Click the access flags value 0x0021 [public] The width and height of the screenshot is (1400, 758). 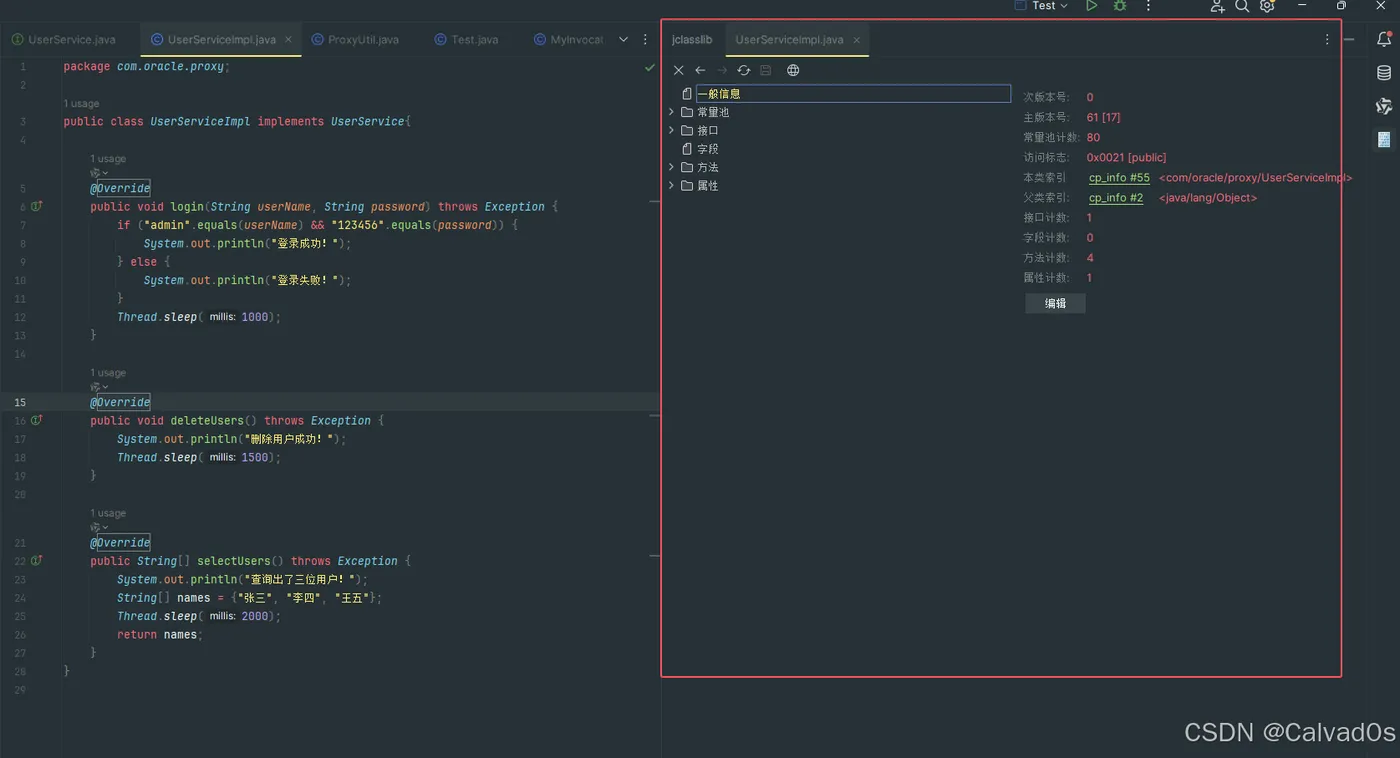coord(1126,157)
